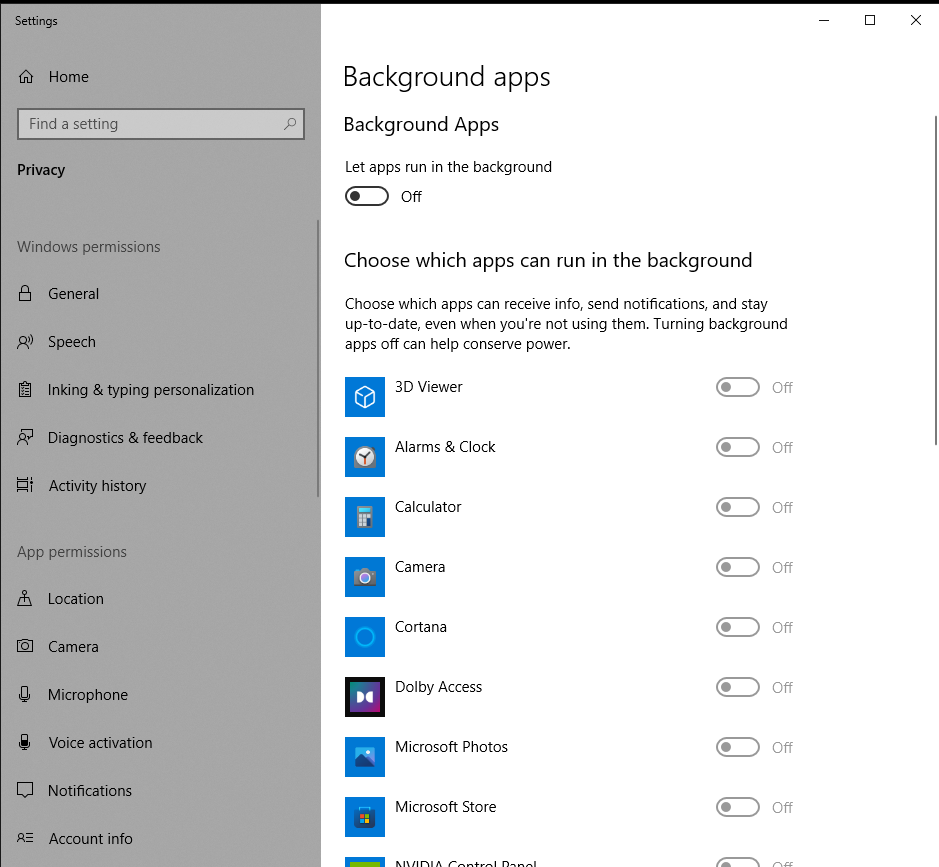
Task: Go back to Settings Home
Action: (68, 77)
